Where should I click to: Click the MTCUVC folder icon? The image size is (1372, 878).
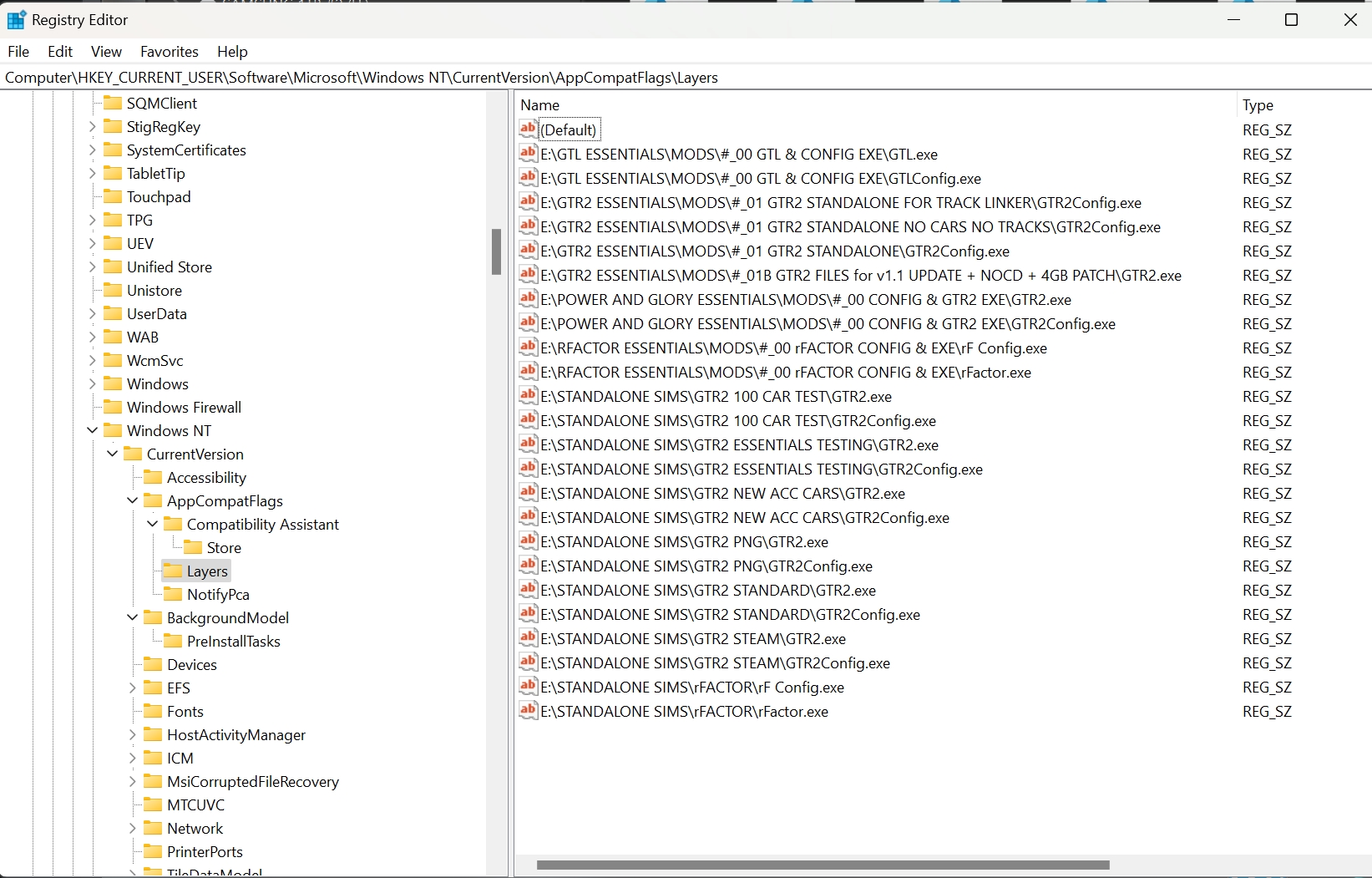tap(153, 804)
